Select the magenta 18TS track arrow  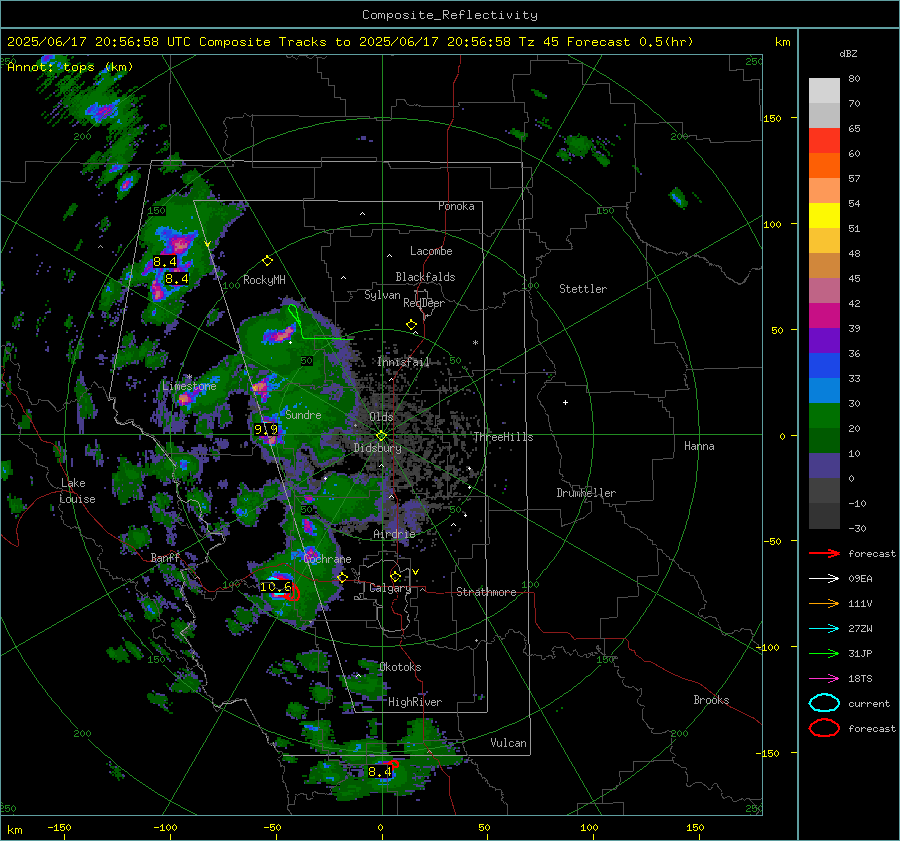pos(824,679)
